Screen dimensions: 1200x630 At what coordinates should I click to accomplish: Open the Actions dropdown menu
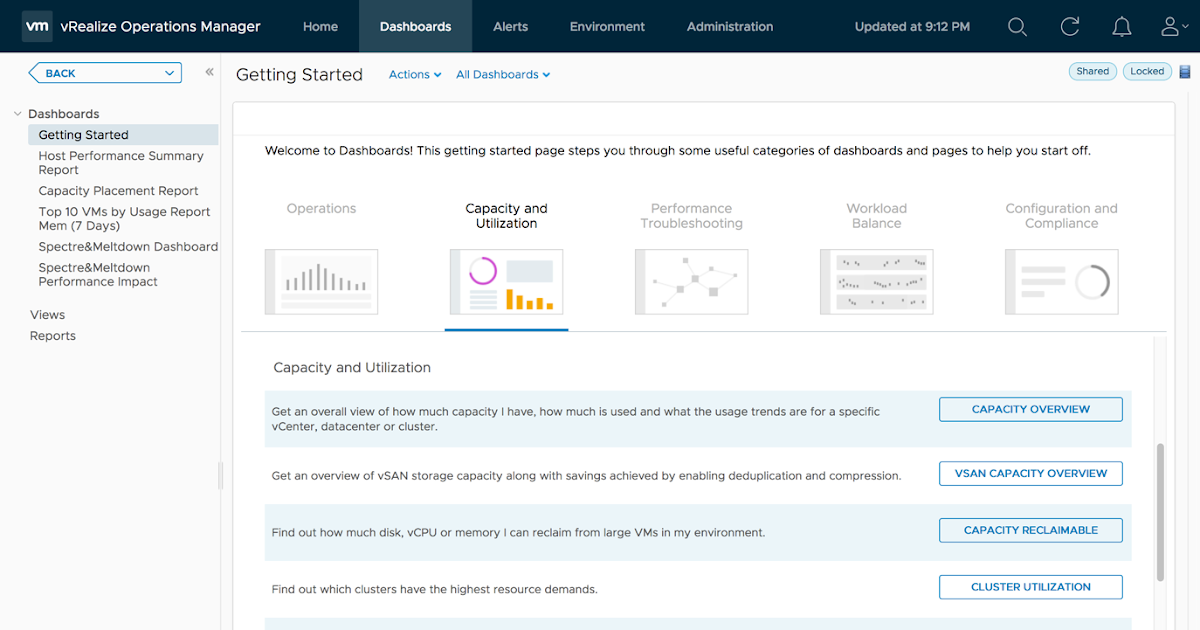tap(414, 74)
